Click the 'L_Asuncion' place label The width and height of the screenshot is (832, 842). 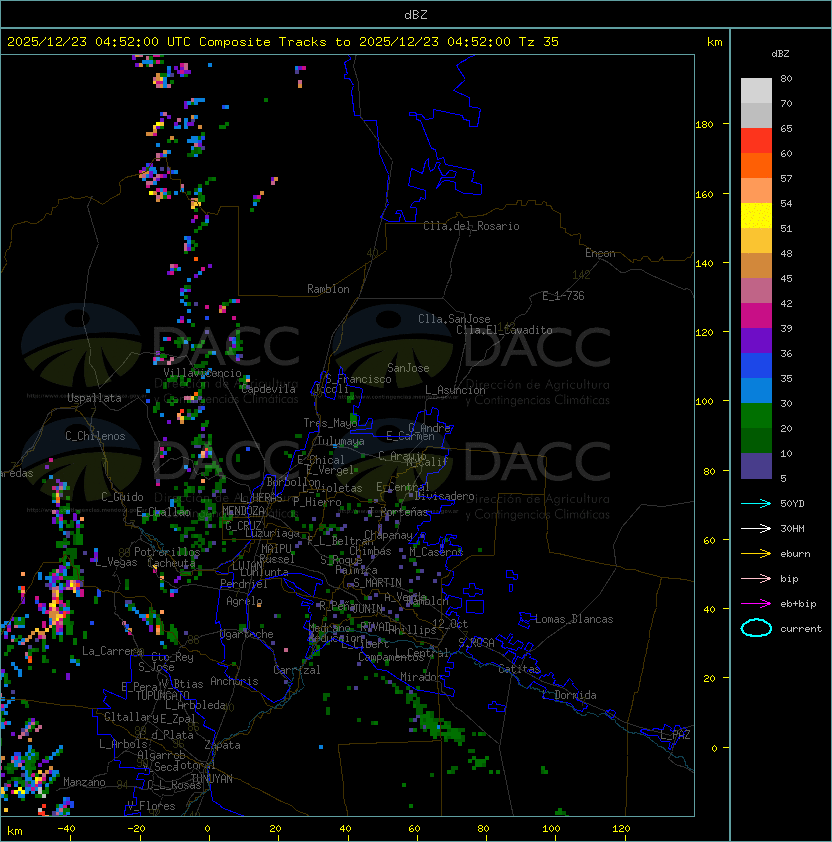tap(455, 390)
